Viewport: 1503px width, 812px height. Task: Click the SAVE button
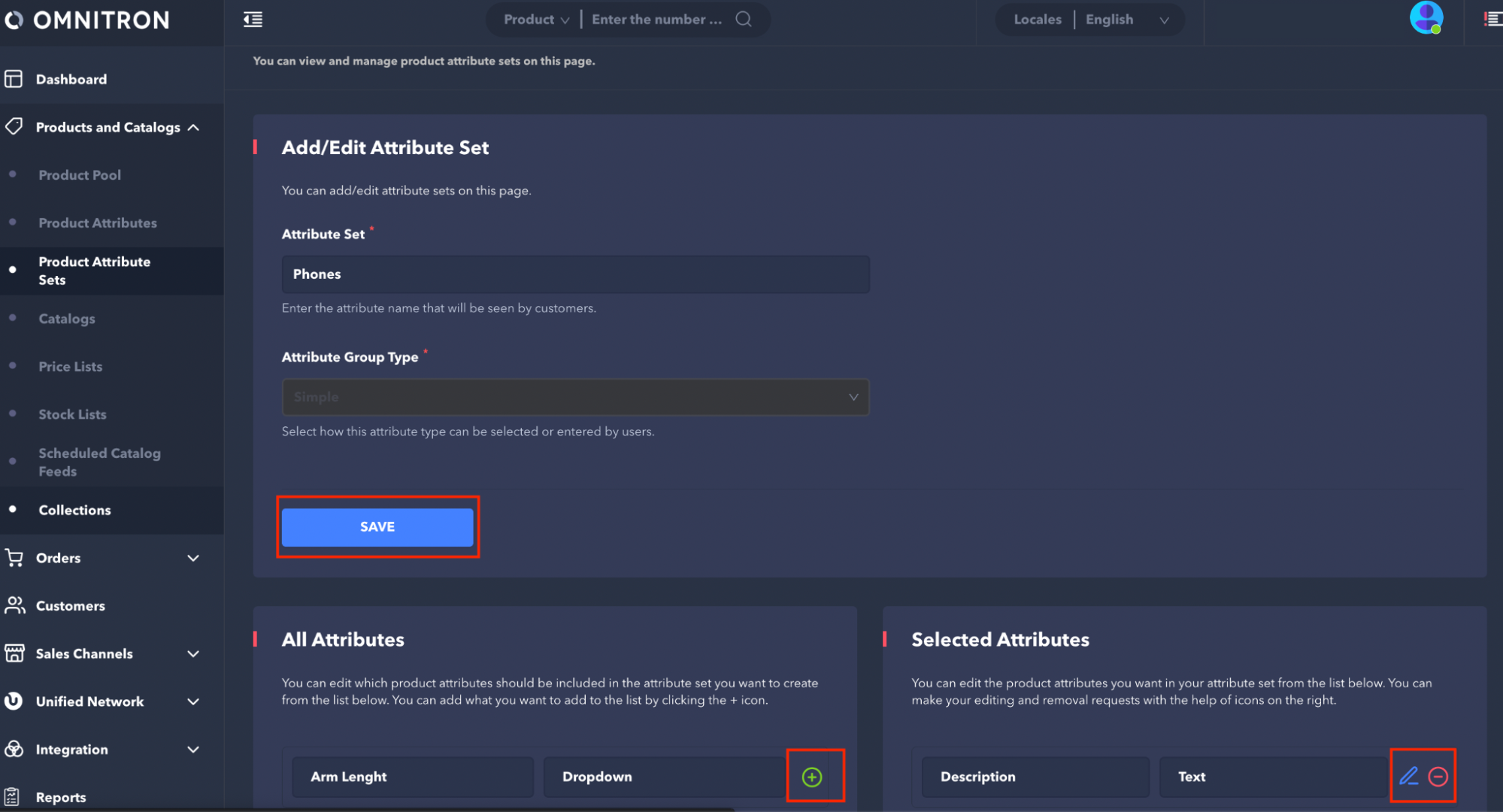[x=377, y=527]
